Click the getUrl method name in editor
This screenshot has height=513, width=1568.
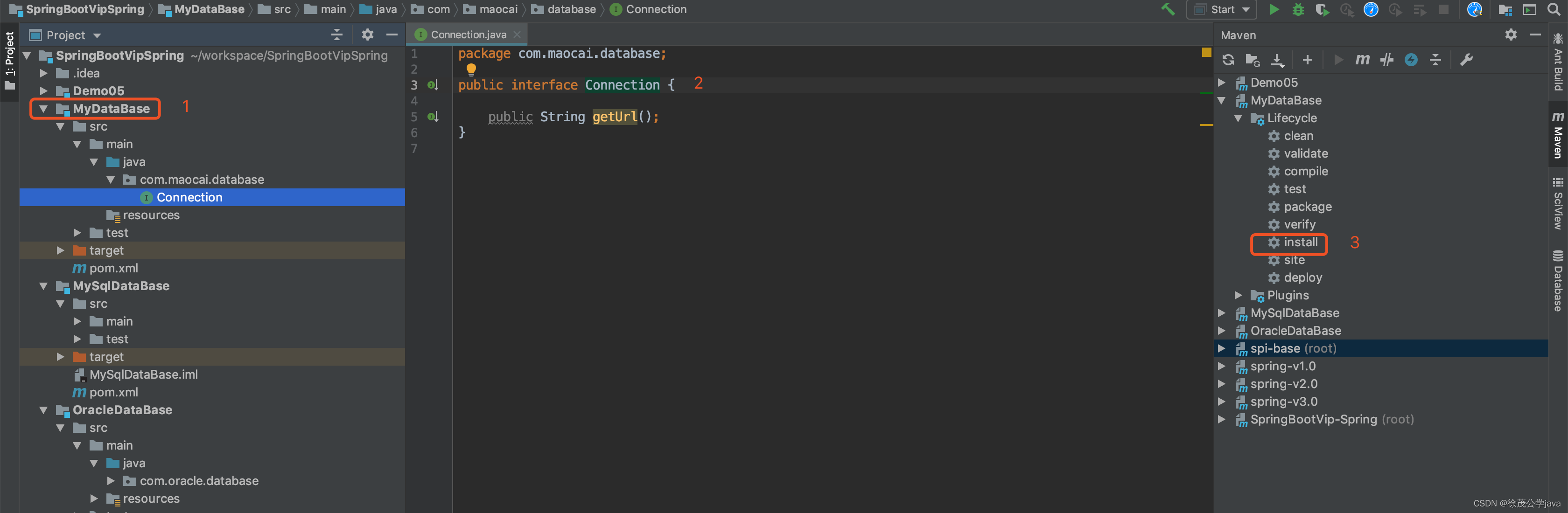[615, 117]
